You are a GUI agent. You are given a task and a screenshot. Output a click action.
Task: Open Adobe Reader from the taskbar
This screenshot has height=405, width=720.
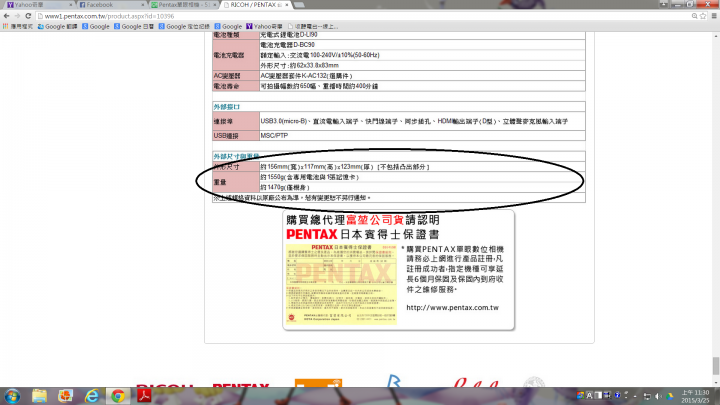(x=144, y=396)
